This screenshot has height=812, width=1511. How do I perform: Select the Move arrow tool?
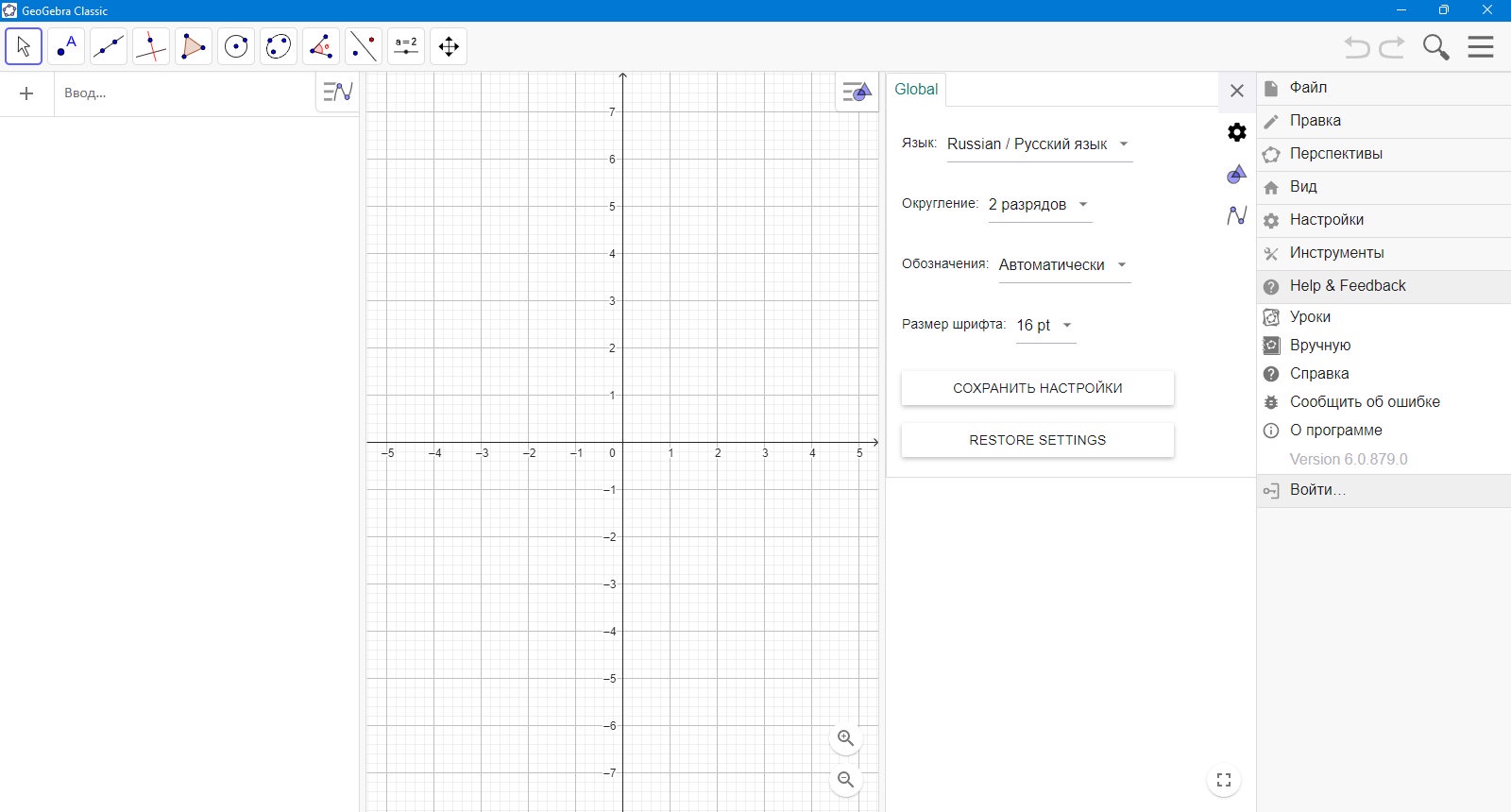pos(24,46)
